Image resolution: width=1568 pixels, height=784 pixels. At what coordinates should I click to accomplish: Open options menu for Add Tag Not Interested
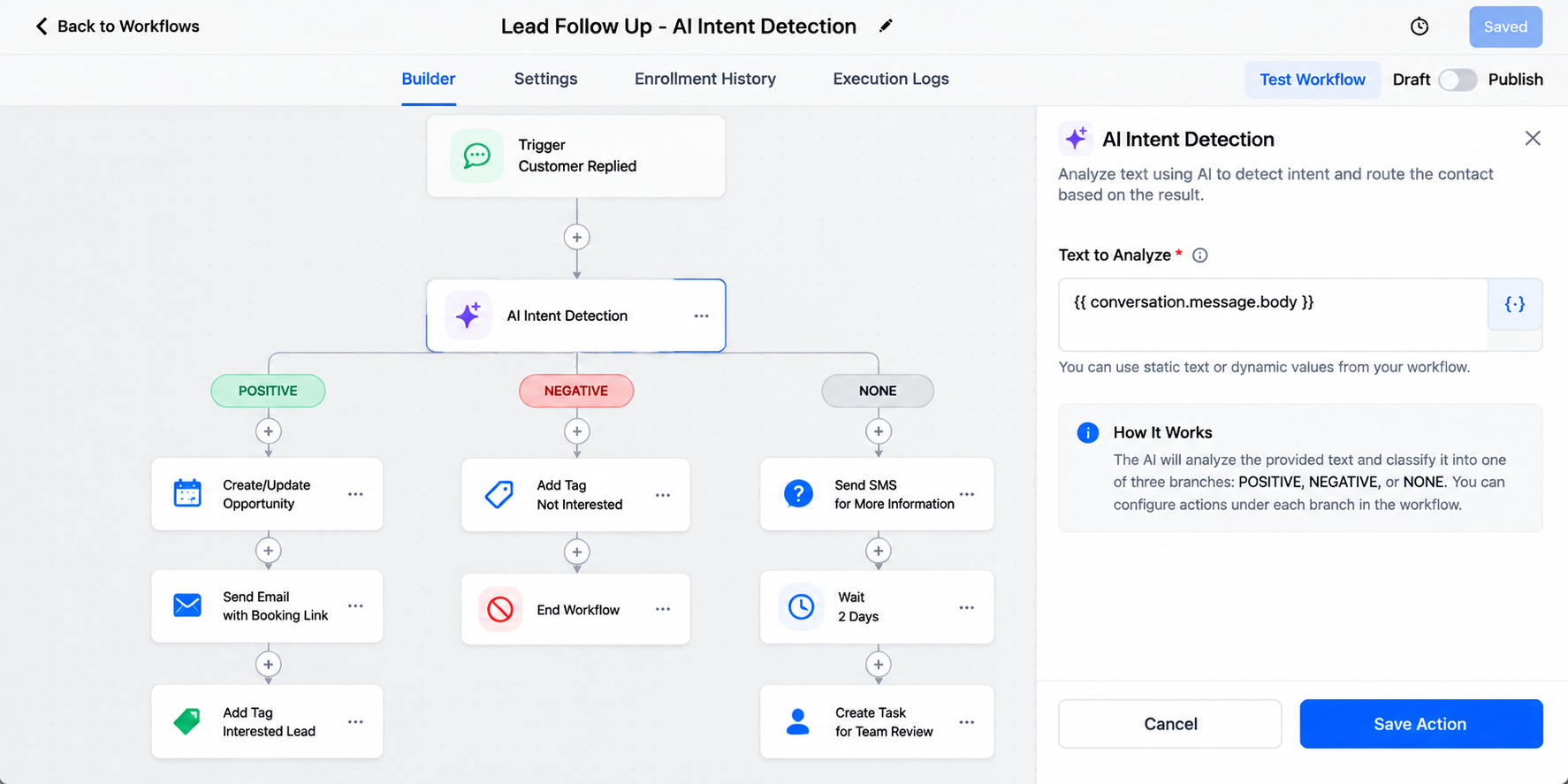pyautogui.click(x=663, y=495)
